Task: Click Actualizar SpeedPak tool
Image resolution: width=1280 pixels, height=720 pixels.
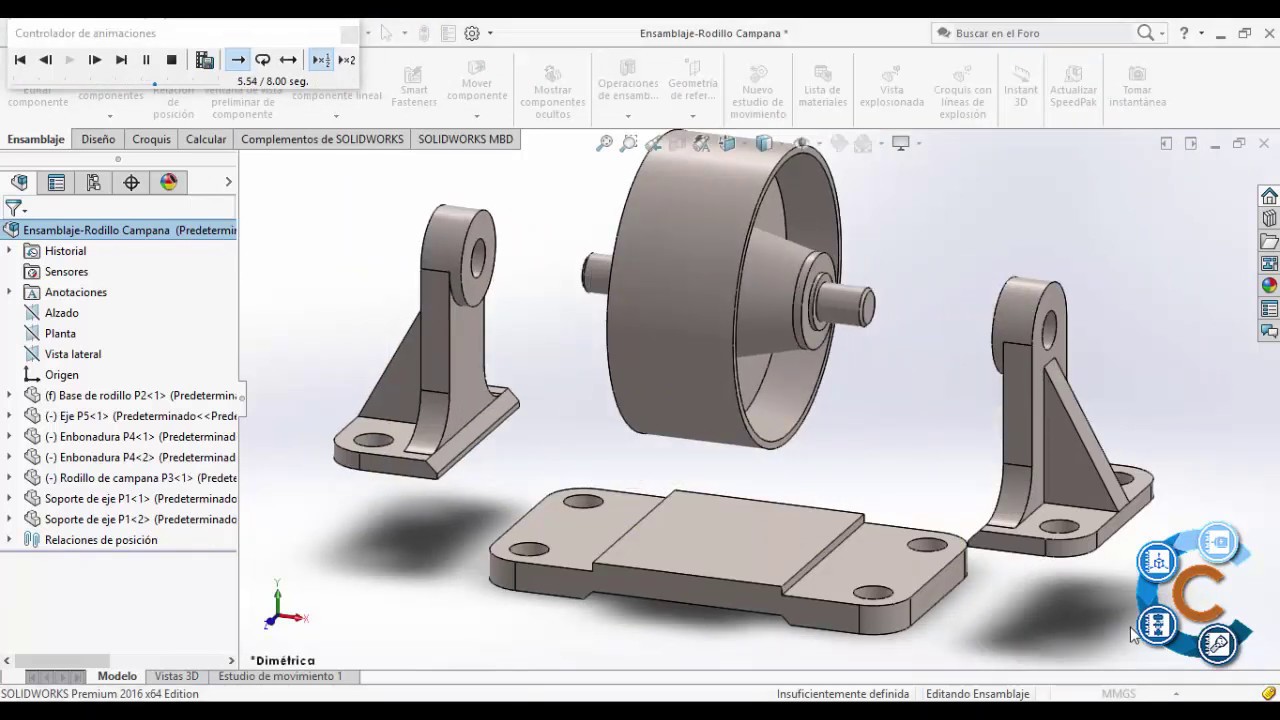Action: click(x=1073, y=87)
